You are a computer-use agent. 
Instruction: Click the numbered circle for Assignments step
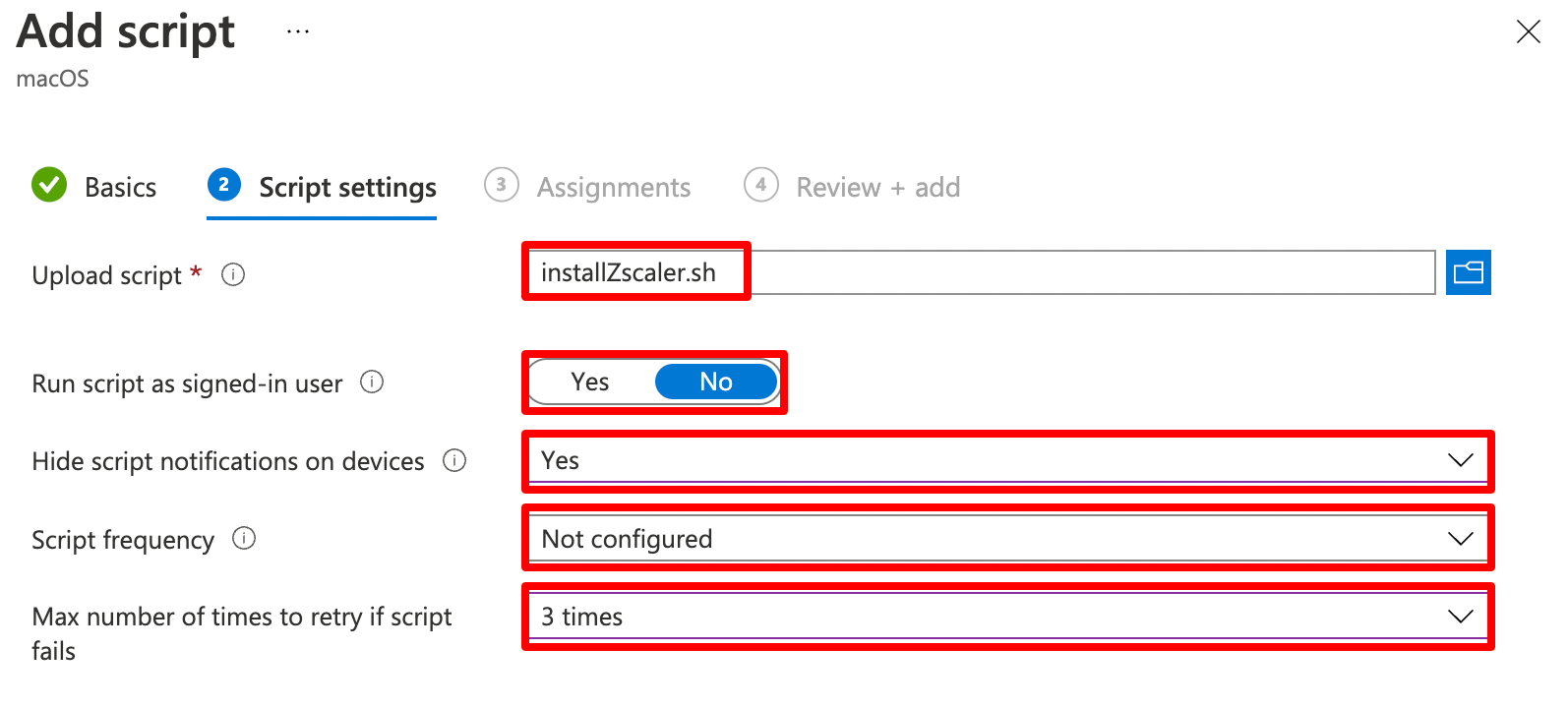(x=501, y=186)
